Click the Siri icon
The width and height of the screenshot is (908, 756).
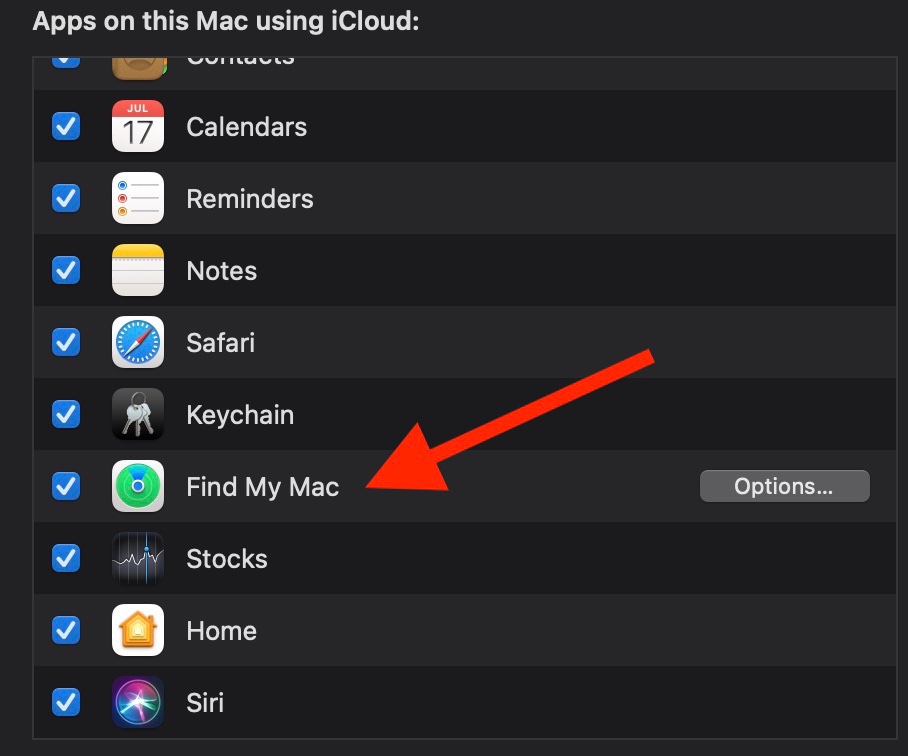[x=138, y=702]
